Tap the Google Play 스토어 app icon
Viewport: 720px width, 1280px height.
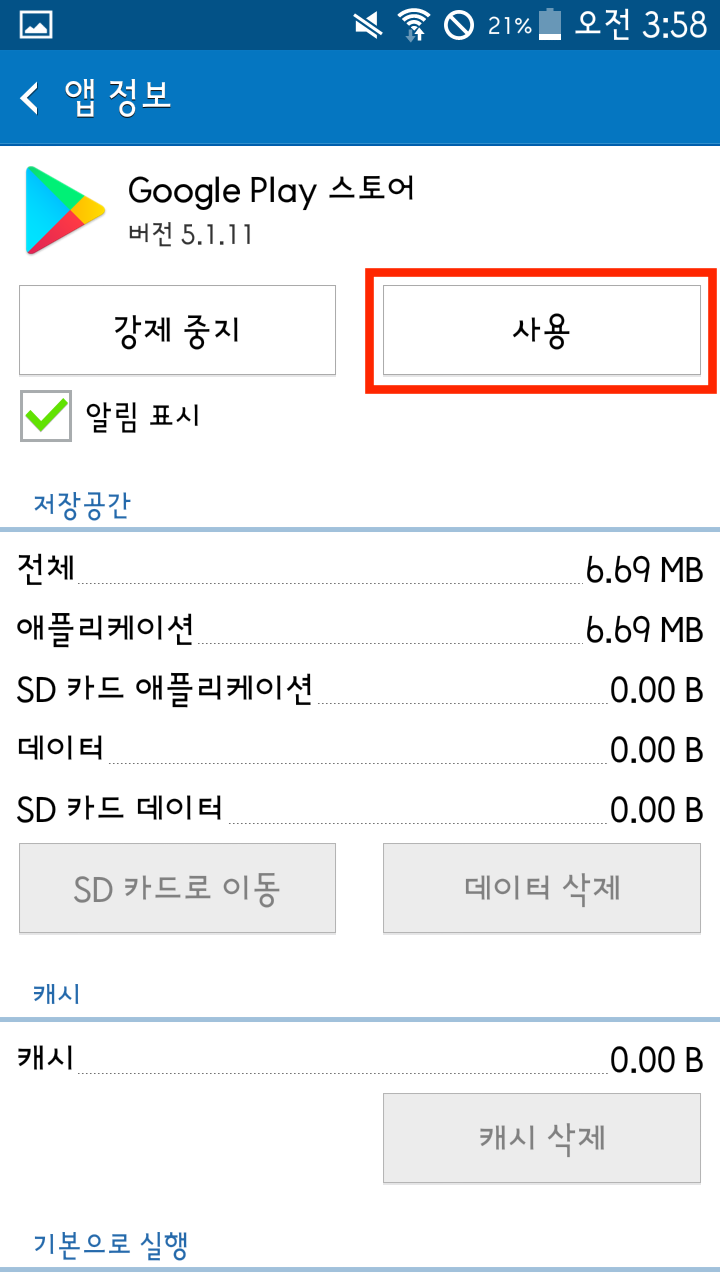pyautogui.click(x=65, y=210)
